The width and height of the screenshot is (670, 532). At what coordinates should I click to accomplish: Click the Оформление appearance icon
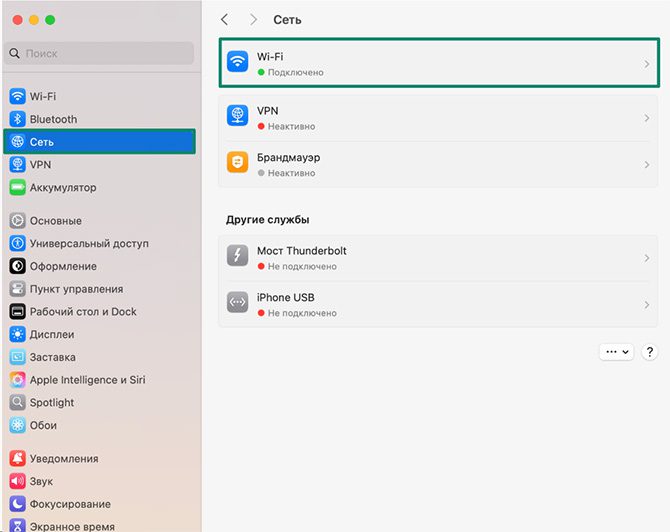tap(18, 266)
